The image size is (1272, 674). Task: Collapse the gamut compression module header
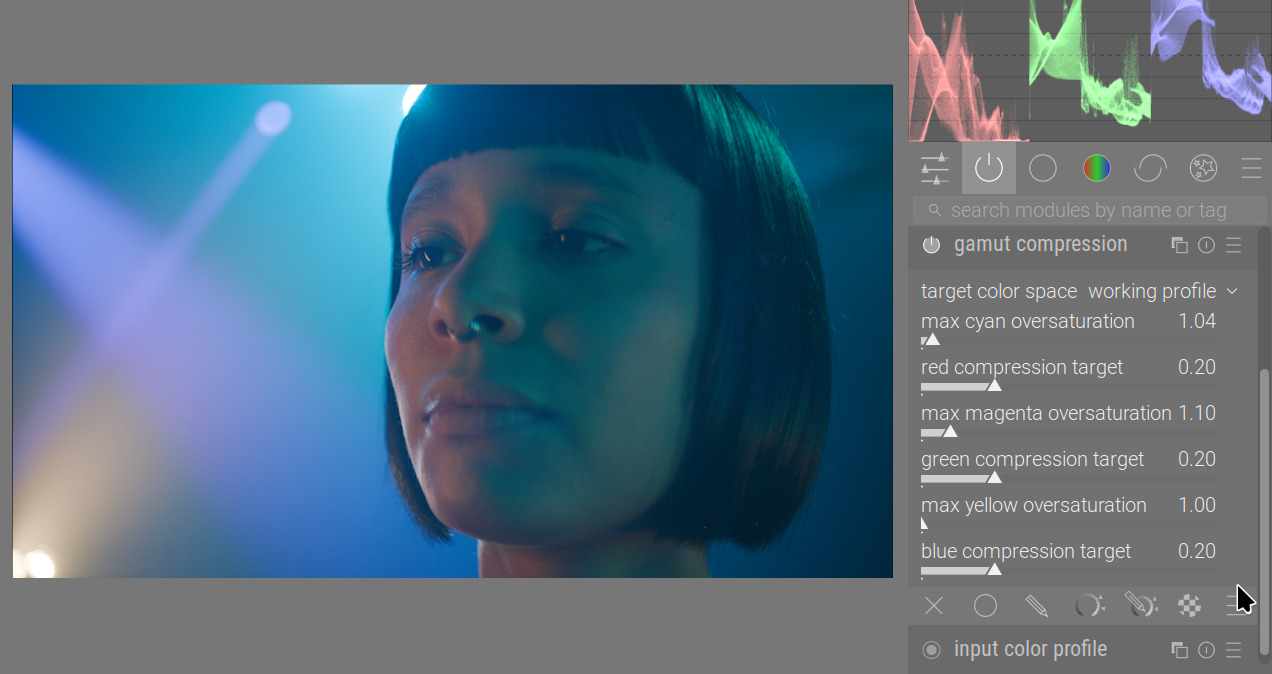click(1040, 245)
